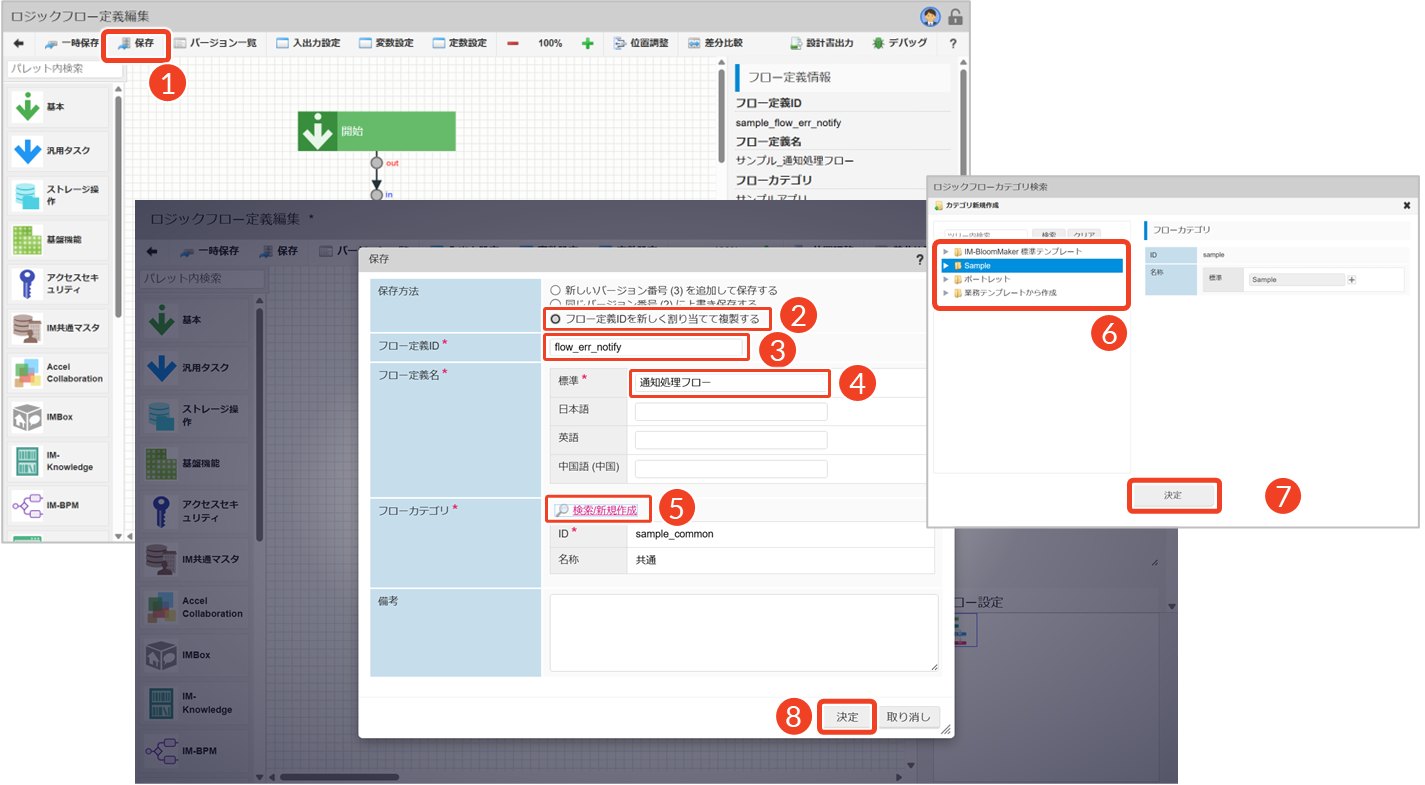
Task: Click the green plus zoom-in icon
Action: [x=588, y=44]
